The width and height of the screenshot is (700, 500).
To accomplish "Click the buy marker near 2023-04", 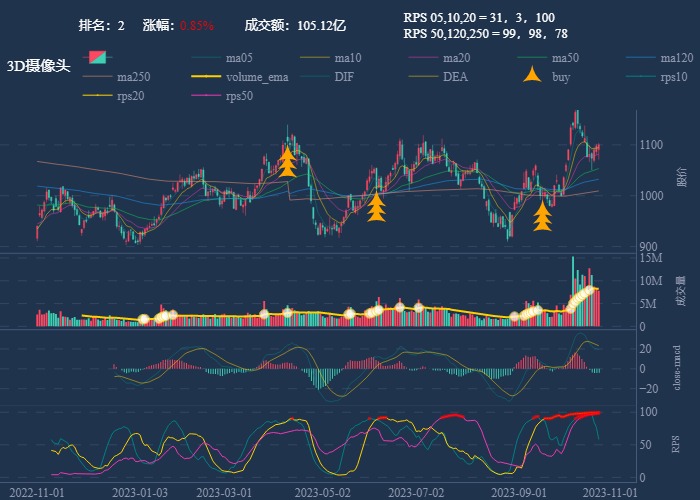I will coord(287,162).
